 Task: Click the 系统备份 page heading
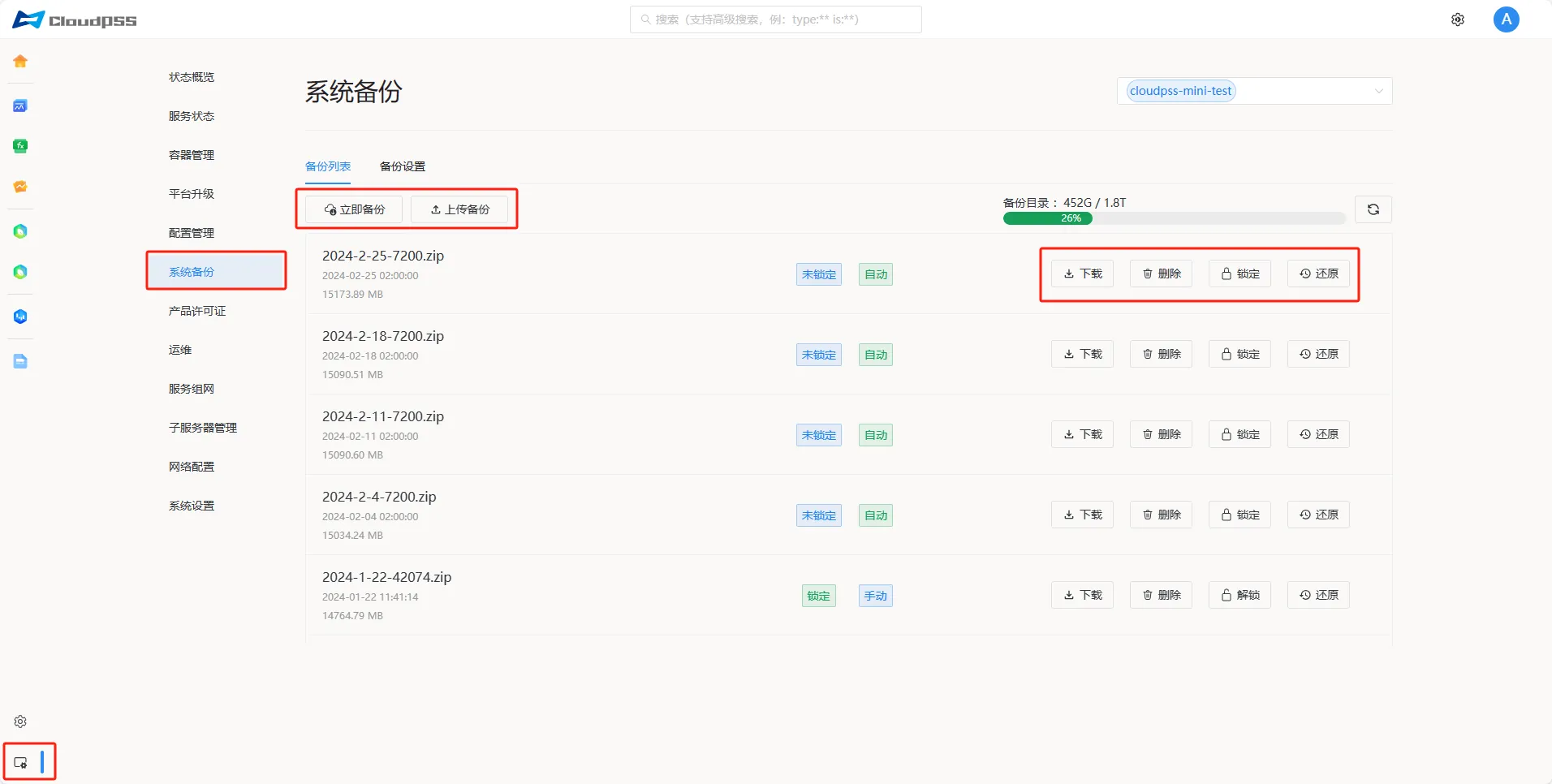(354, 92)
